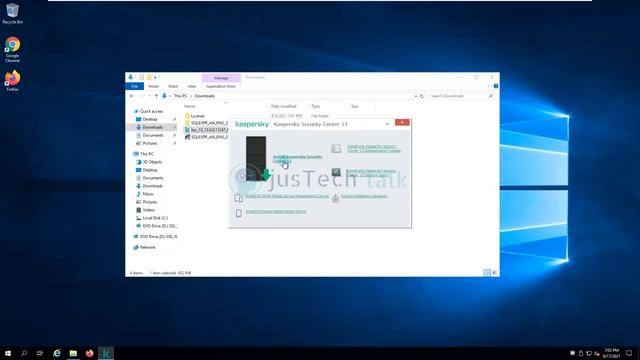
Task: Click the Search Downloads field
Action: pos(461,96)
